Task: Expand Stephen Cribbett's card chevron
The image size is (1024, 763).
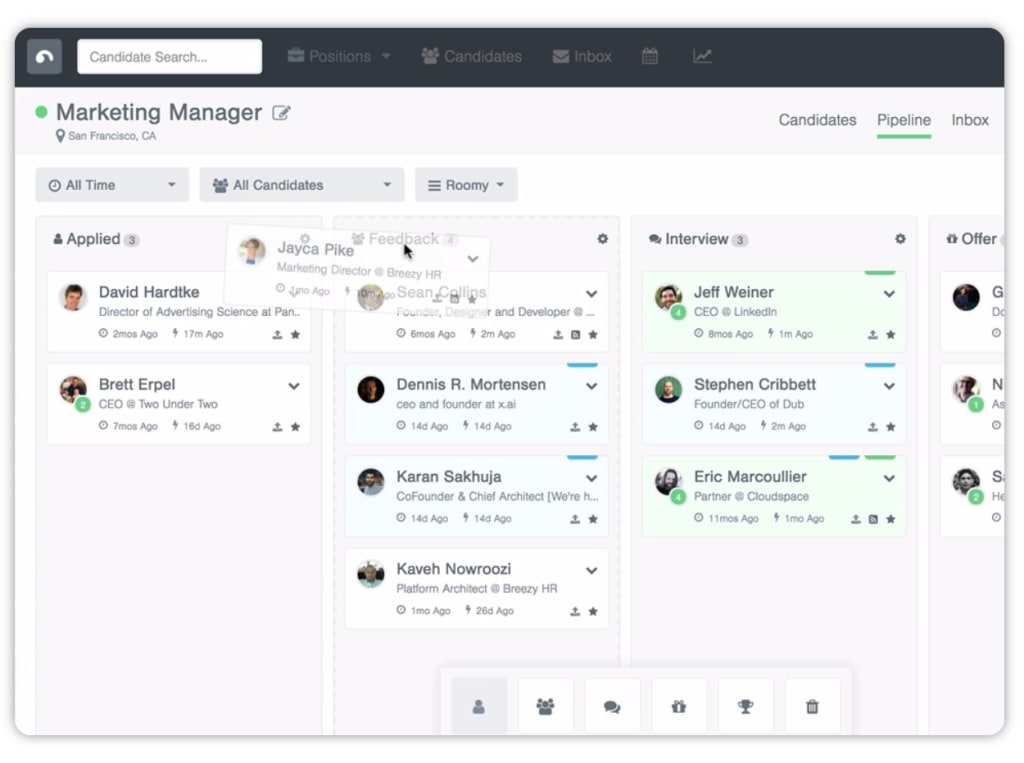Action: (889, 386)
